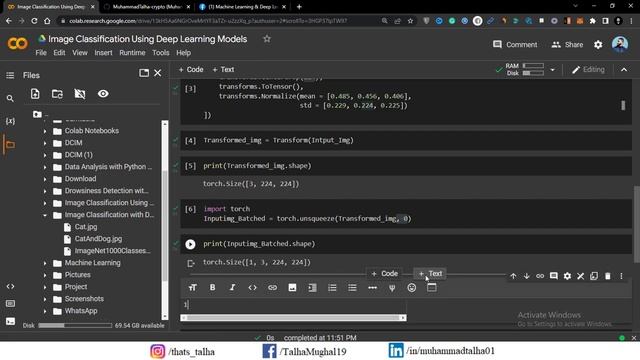Viewport: 640px width, 360px height.
Task: Expand the Screenshots folder
Action: [45, 299]
